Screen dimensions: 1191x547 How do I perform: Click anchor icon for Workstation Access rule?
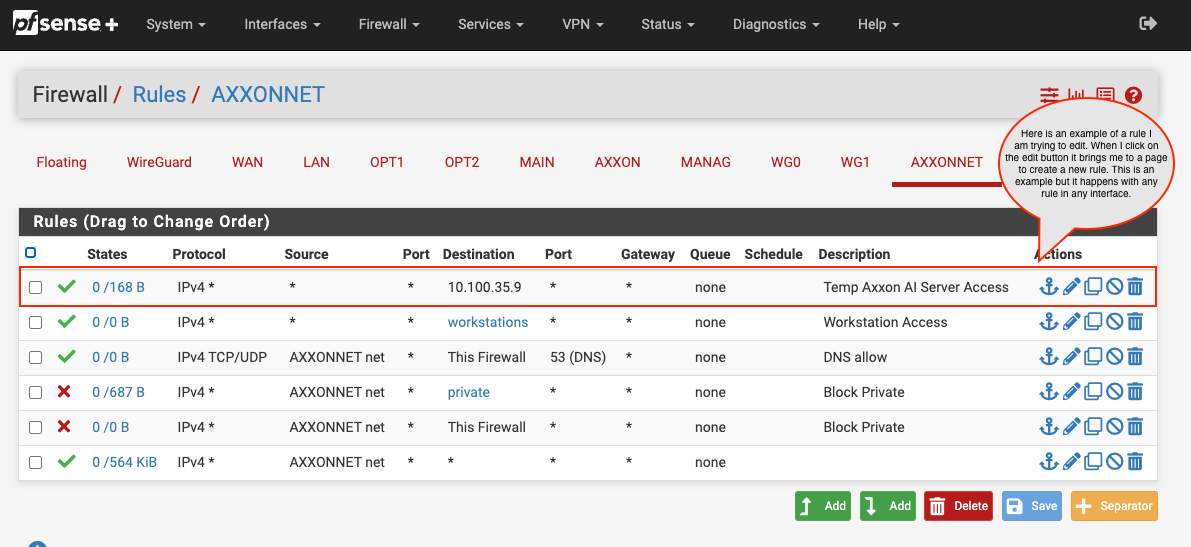[x=1048, y=322]
